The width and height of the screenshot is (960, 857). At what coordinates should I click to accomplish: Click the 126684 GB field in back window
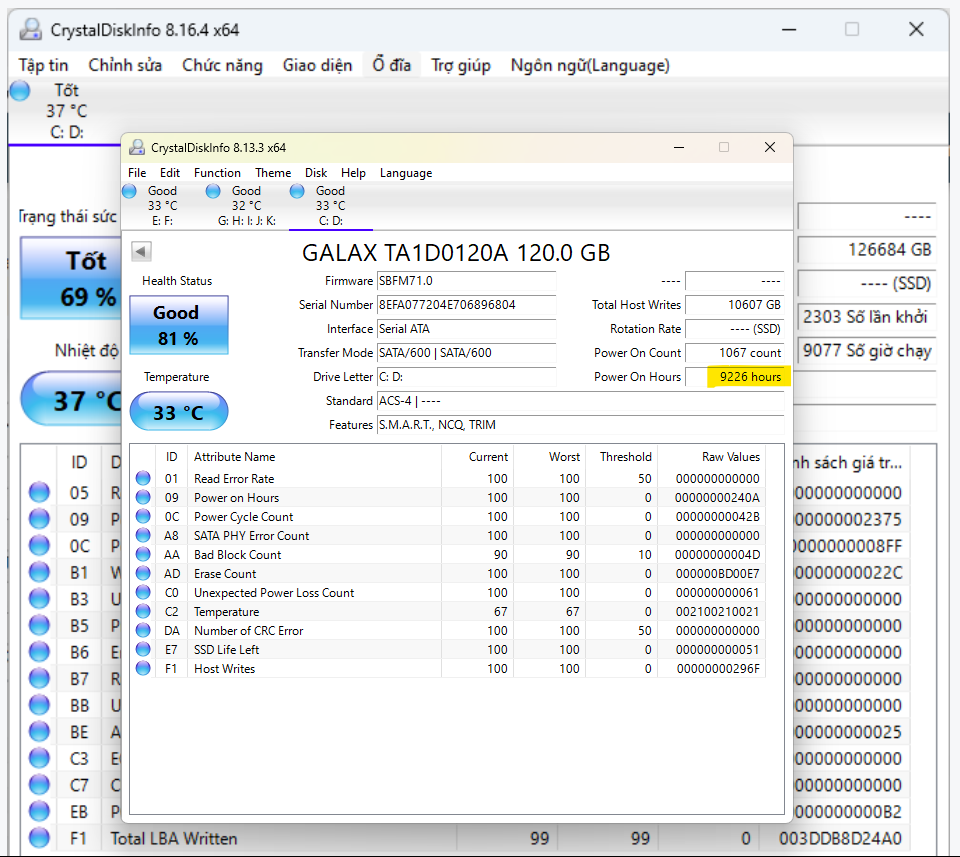[867, 250]
